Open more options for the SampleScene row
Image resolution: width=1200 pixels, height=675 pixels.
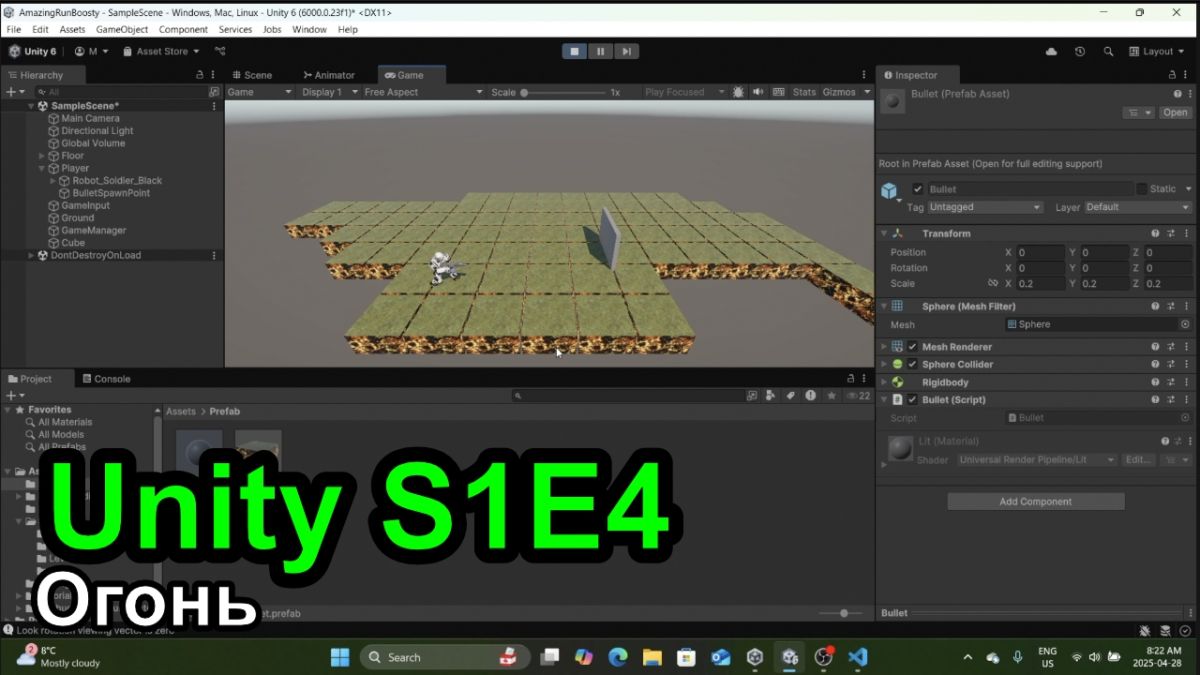pyautogui.click(x=214, y=106)
